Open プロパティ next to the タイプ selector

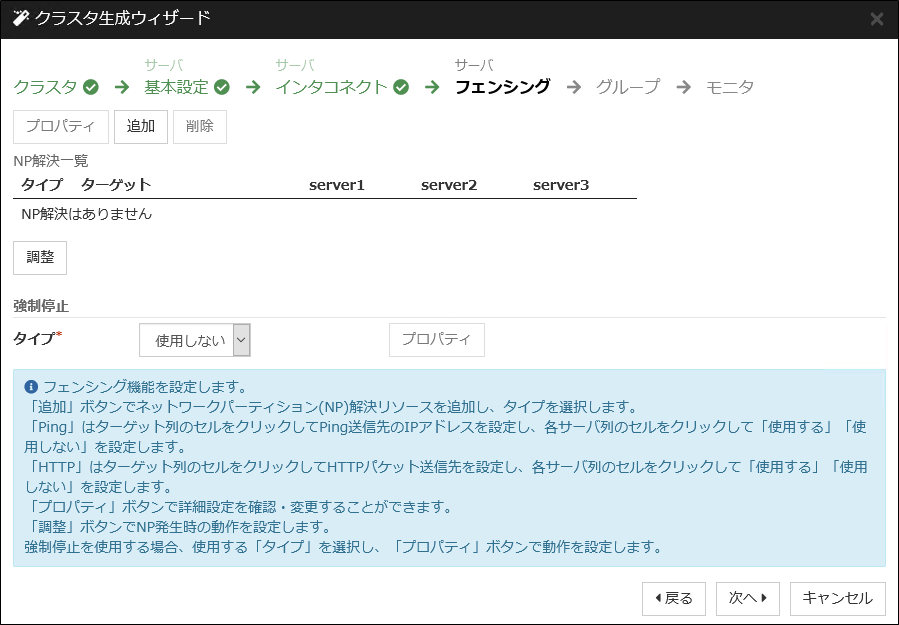coord(435,340)
